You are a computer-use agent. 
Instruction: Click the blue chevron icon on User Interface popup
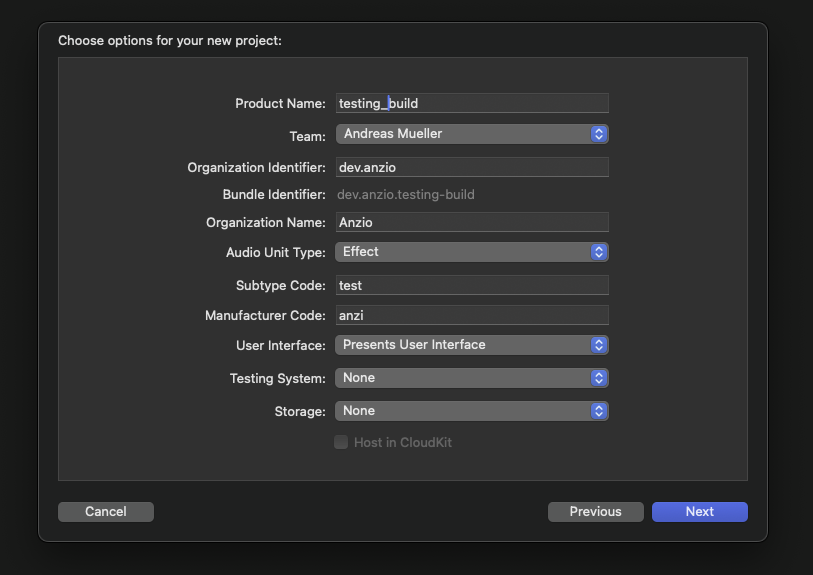tap(599, 345)
